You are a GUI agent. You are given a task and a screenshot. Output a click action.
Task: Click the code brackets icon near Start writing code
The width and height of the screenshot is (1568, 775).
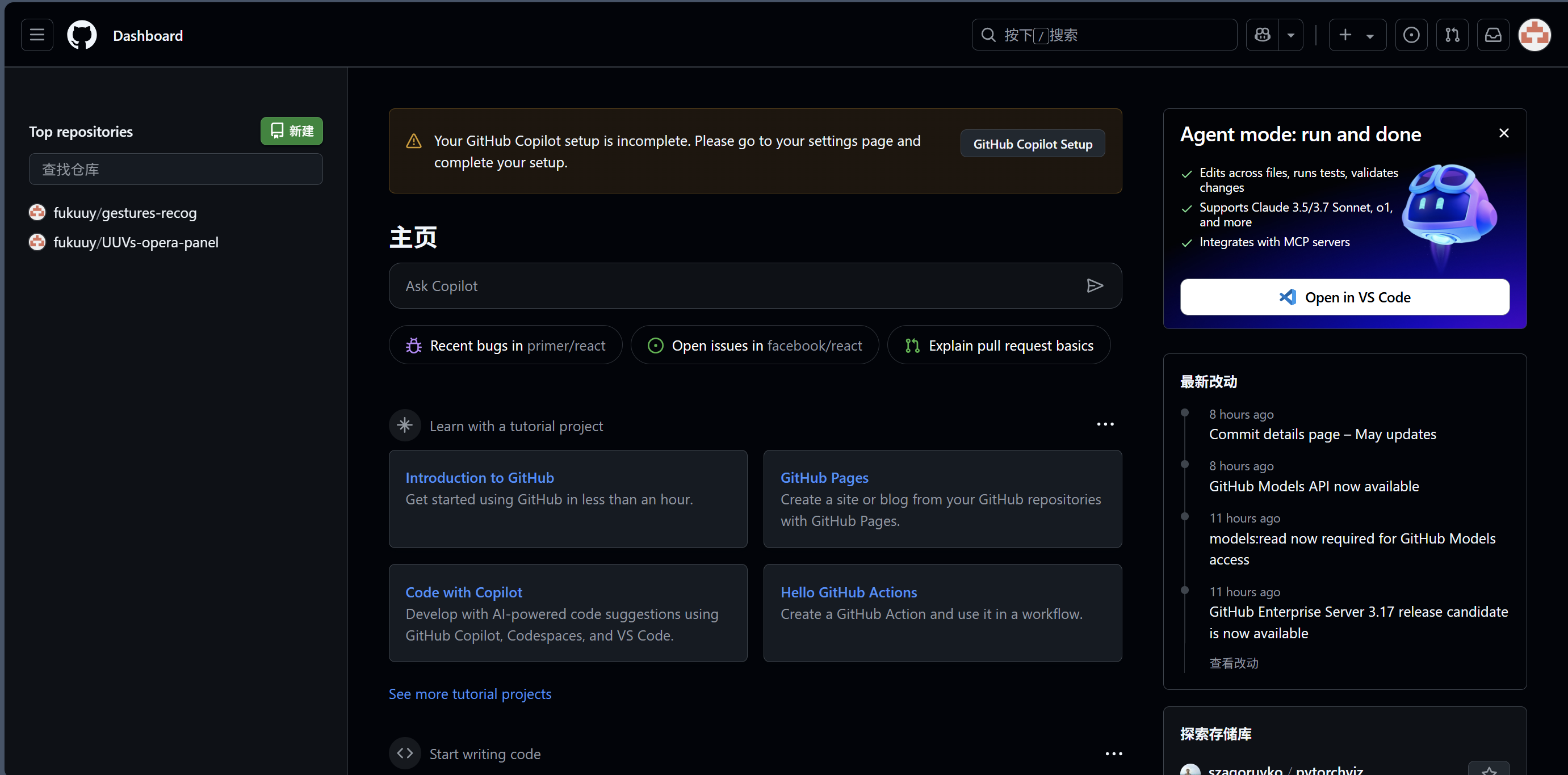[x=404, y=753]
